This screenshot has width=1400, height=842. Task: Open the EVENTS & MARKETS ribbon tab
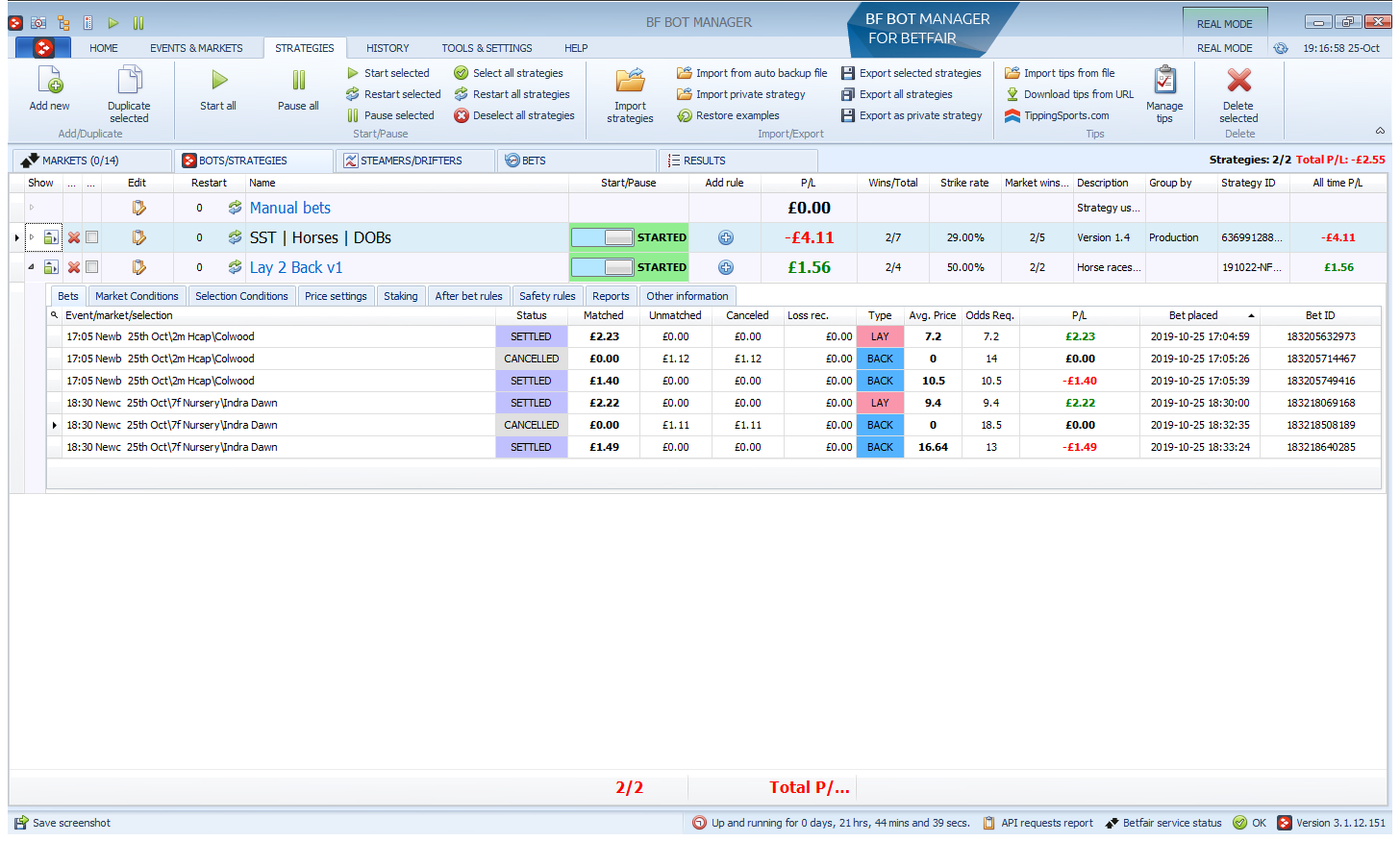coord(196,48)
